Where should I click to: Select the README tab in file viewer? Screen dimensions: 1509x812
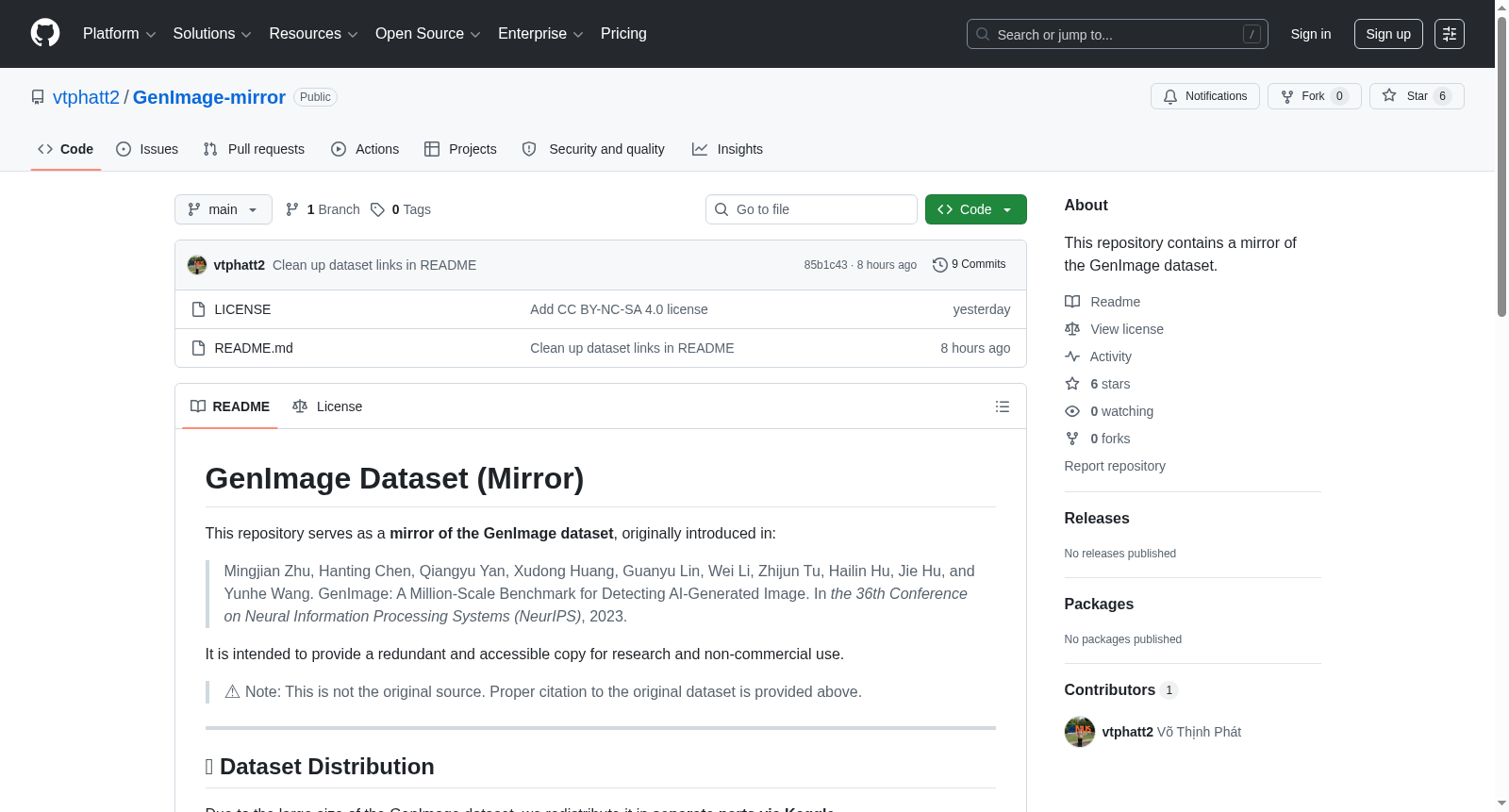click(230, 406)
